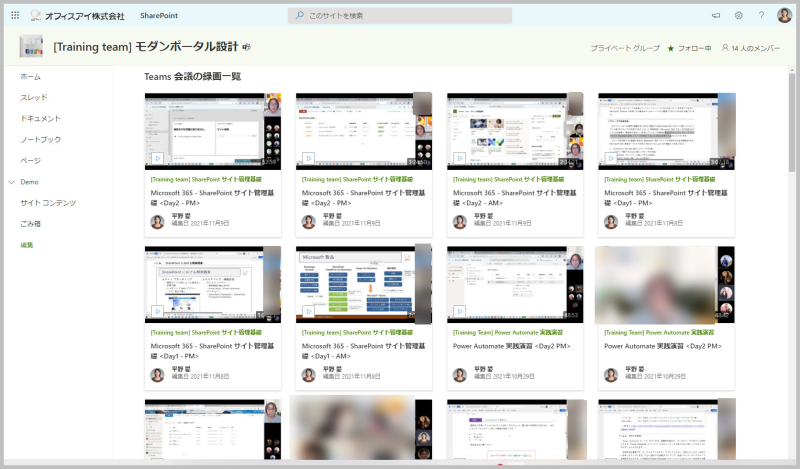Go to ホーム in left navigation
The height and width of the screenshot is (469, 800).
pyautogui.click(x=31, y=77)
